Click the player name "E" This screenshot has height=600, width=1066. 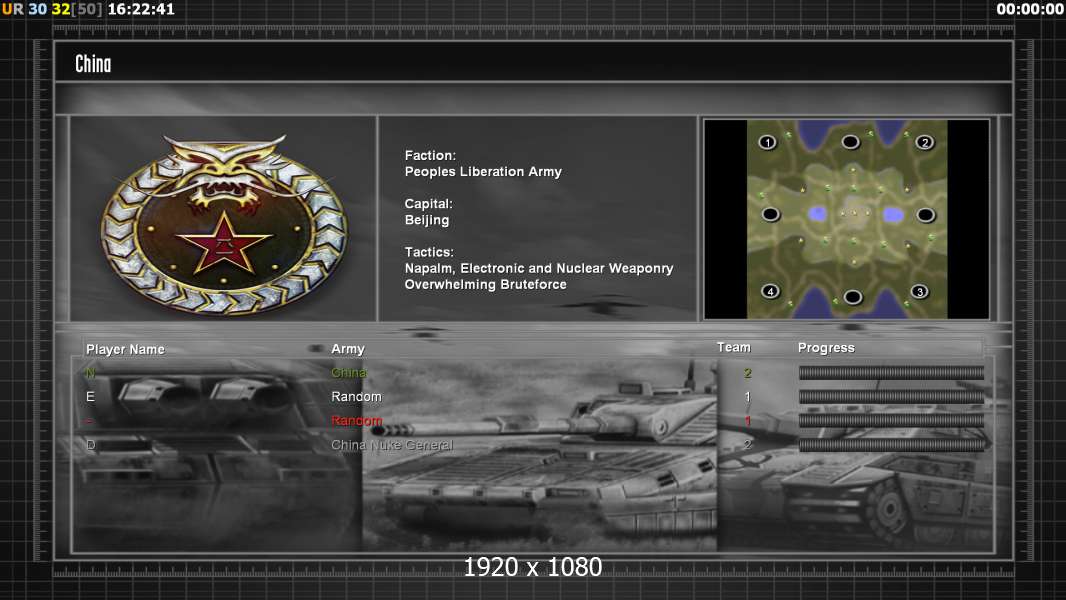pos(90,396)
